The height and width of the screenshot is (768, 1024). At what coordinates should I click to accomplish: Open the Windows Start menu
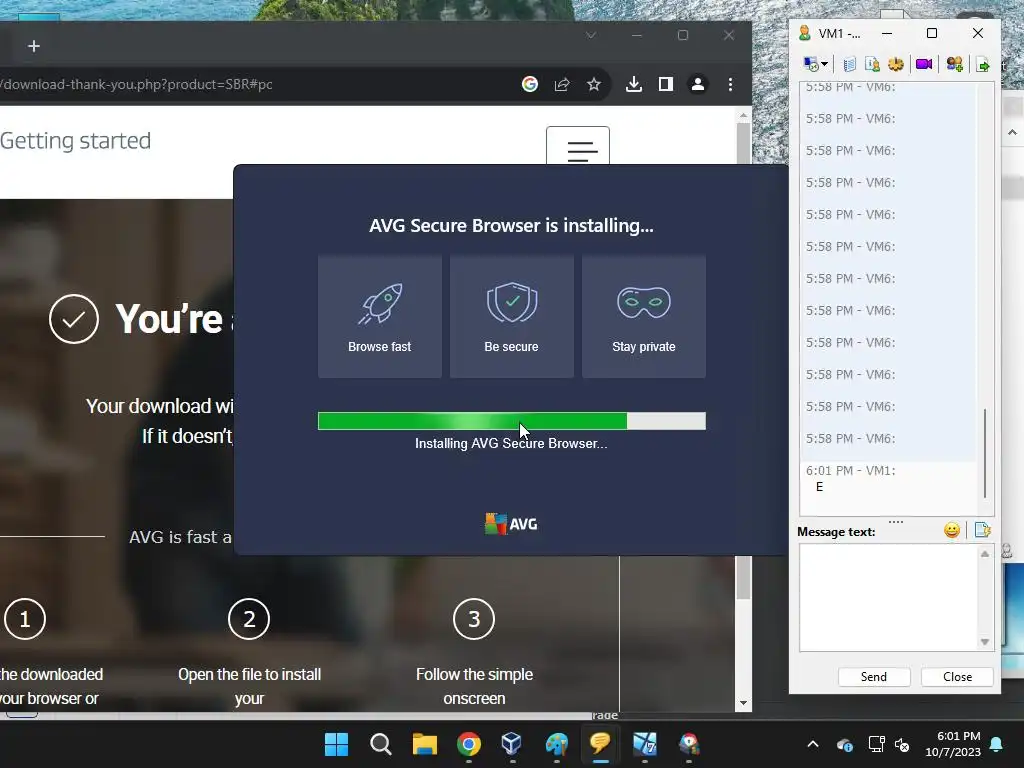coord(337,744)
